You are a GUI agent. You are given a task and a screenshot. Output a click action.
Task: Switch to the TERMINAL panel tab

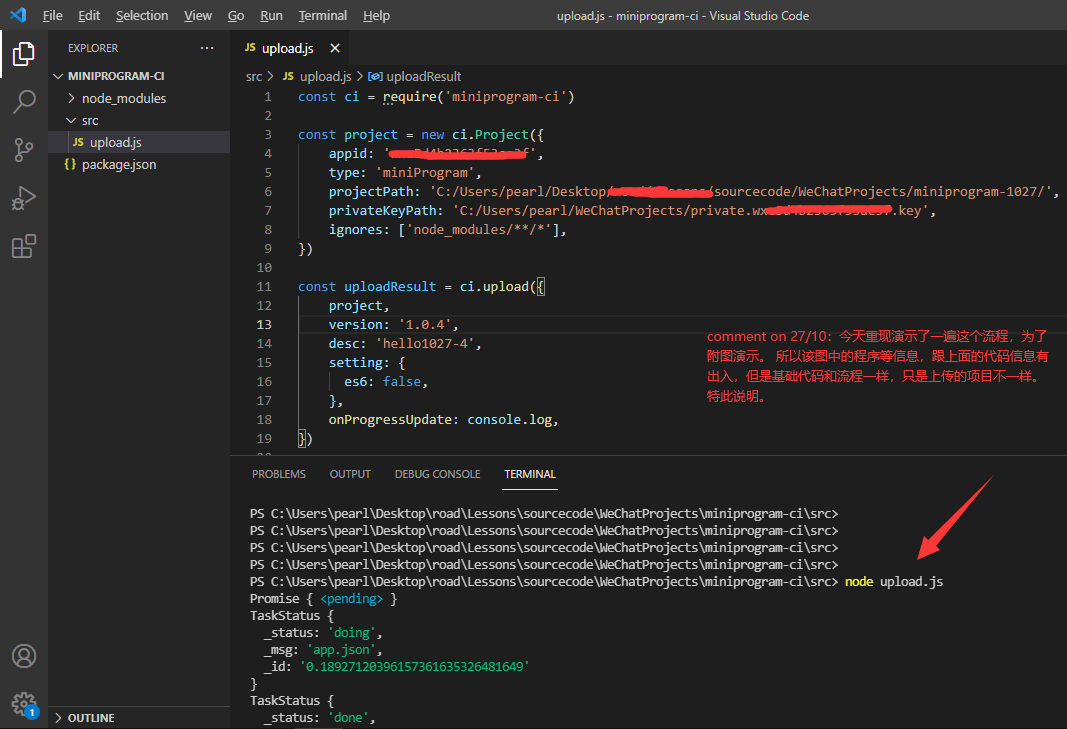tap(529, 474)
